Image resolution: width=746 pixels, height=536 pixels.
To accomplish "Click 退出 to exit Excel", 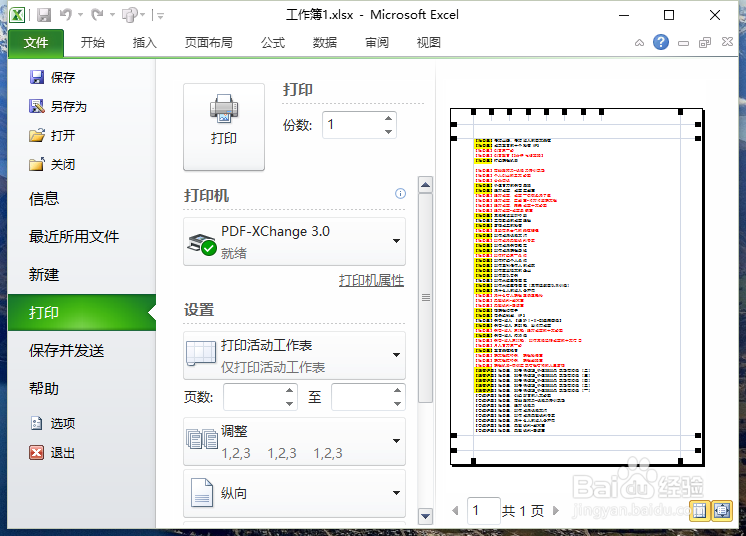I will (x=52, y=452).
